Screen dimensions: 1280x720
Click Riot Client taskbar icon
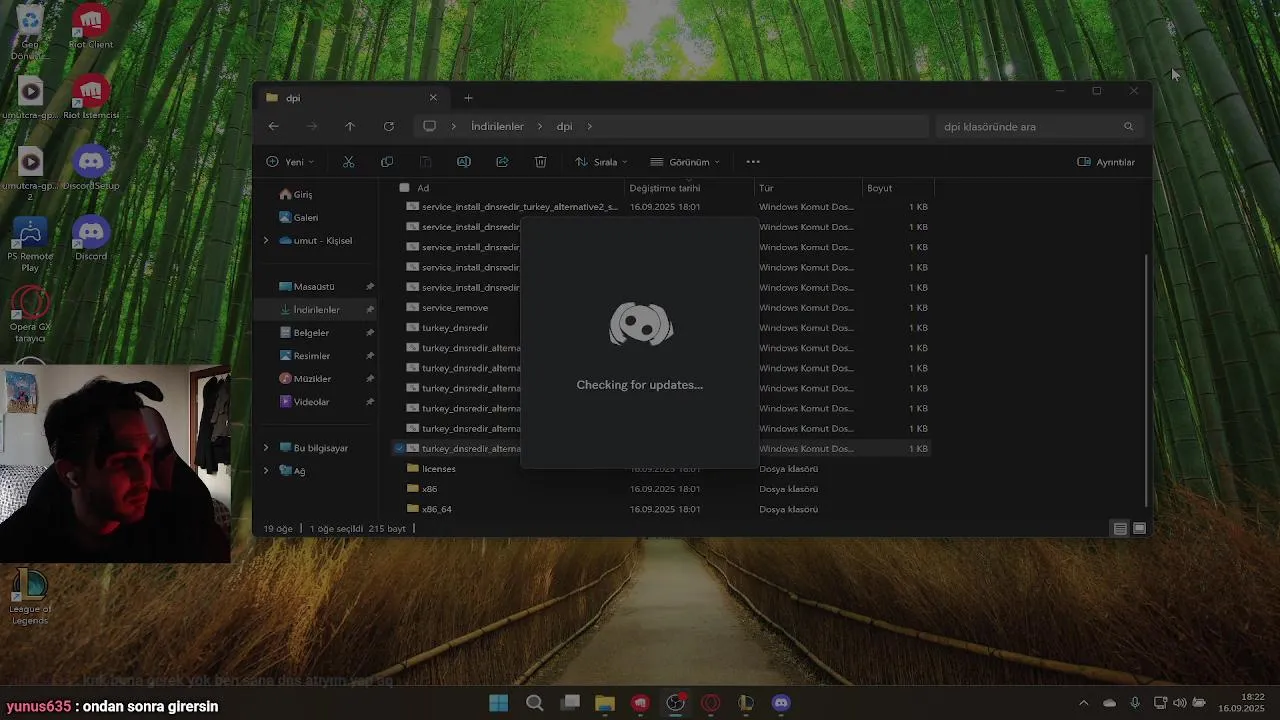[640, 703]
